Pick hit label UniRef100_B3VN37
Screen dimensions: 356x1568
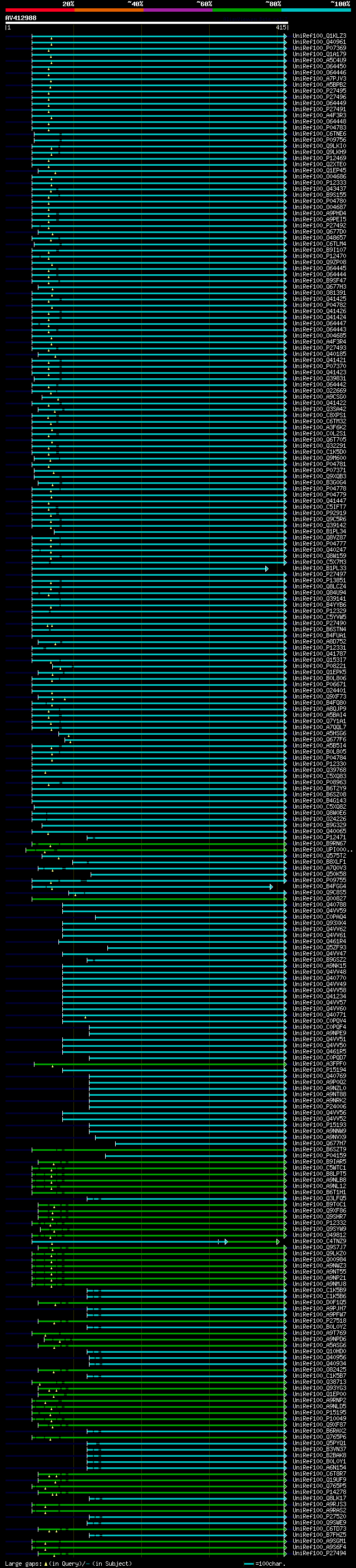click(x=319, y=1449)
